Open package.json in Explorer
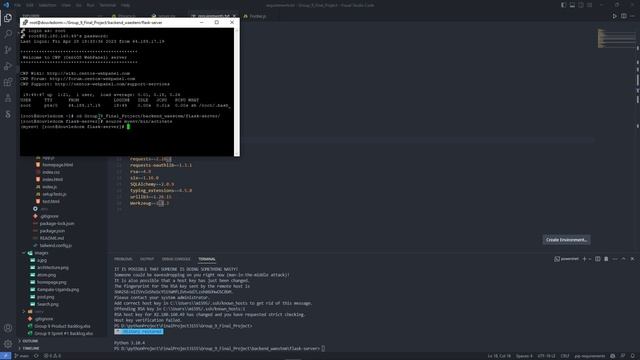Image resolution: width=640 pixels, height=360 pixels. (52, 231)
